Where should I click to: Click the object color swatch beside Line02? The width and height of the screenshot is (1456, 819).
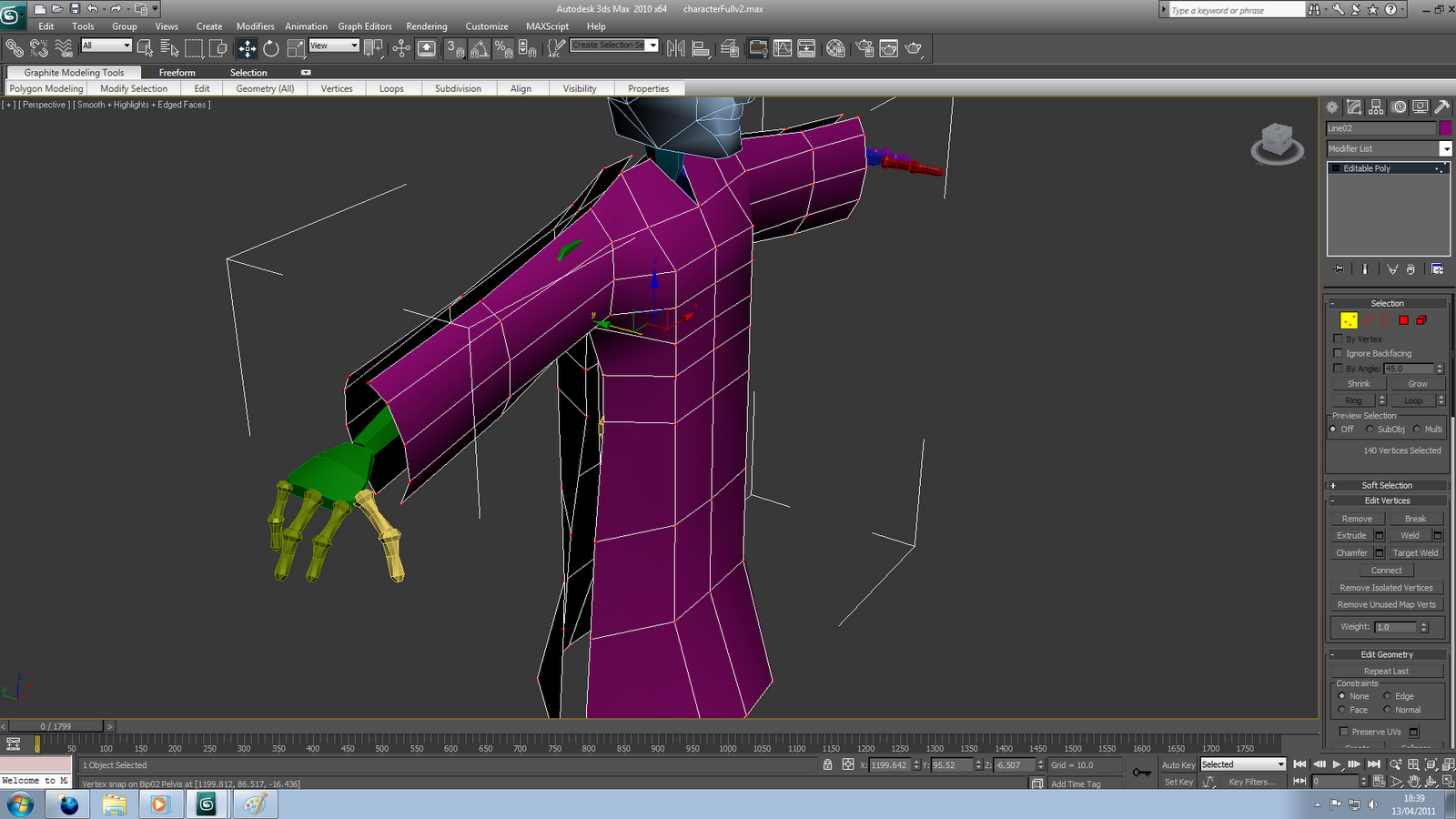(1445, 127)
